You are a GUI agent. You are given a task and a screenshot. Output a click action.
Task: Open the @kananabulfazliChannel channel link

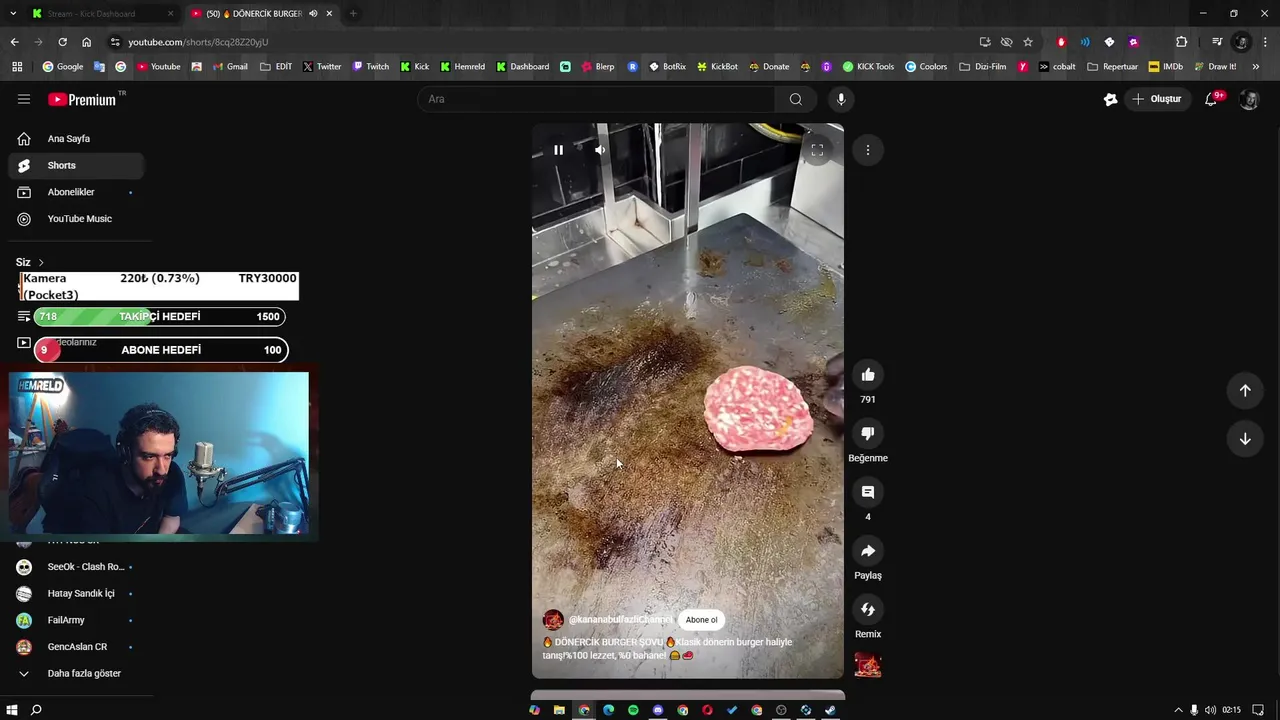click(x=620, y=620)
